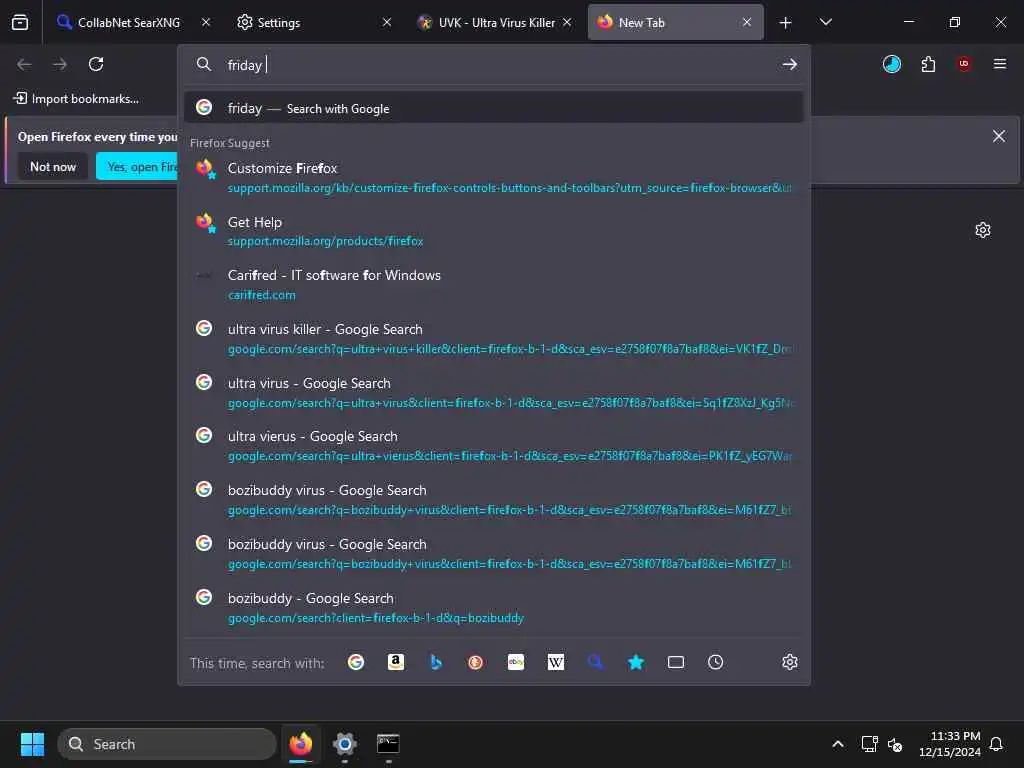1024x768 pixels.
Task: Open the terminal app in taskbar
Action: (388, 744)
